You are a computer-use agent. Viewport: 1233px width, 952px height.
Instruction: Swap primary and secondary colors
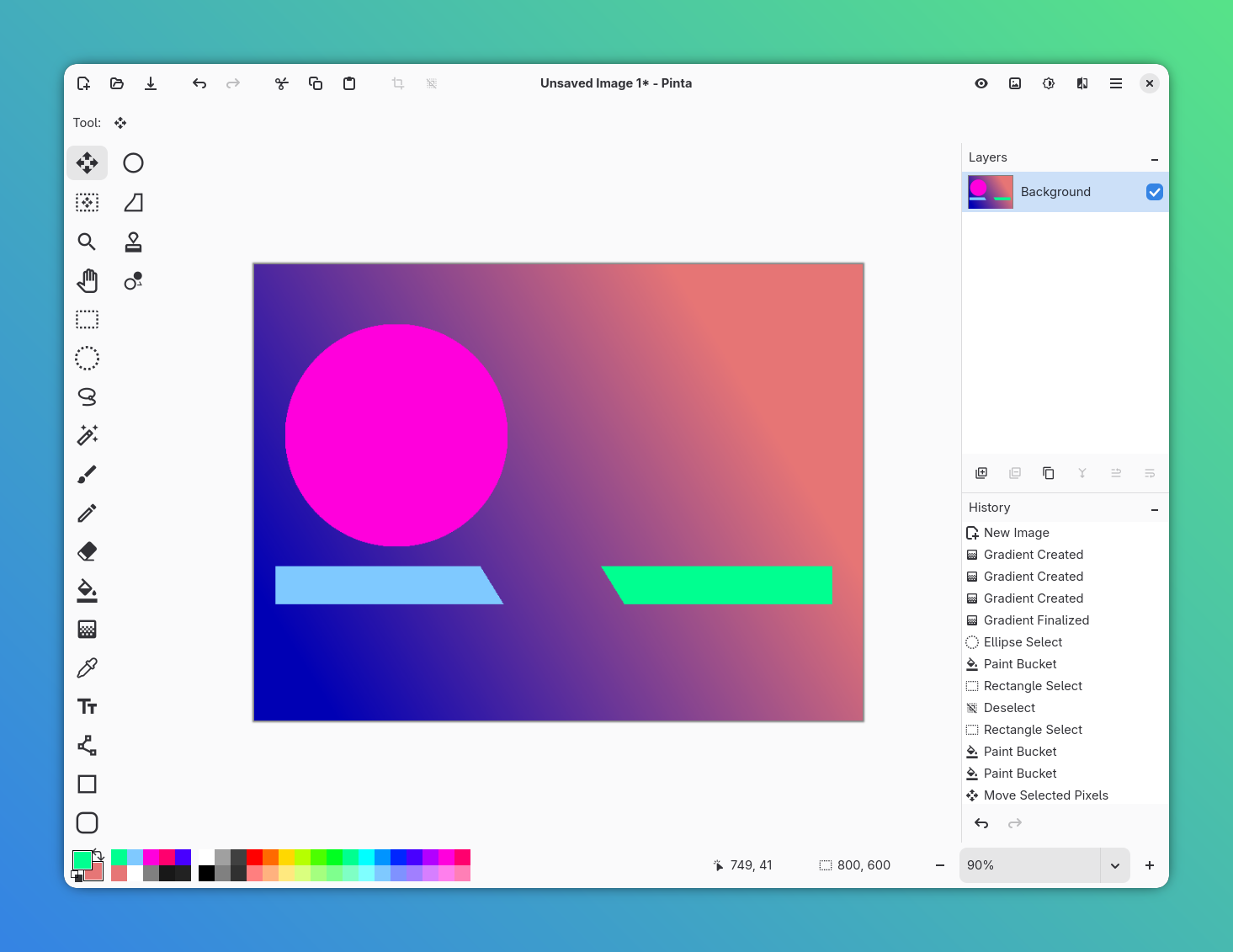pos(98,854)
